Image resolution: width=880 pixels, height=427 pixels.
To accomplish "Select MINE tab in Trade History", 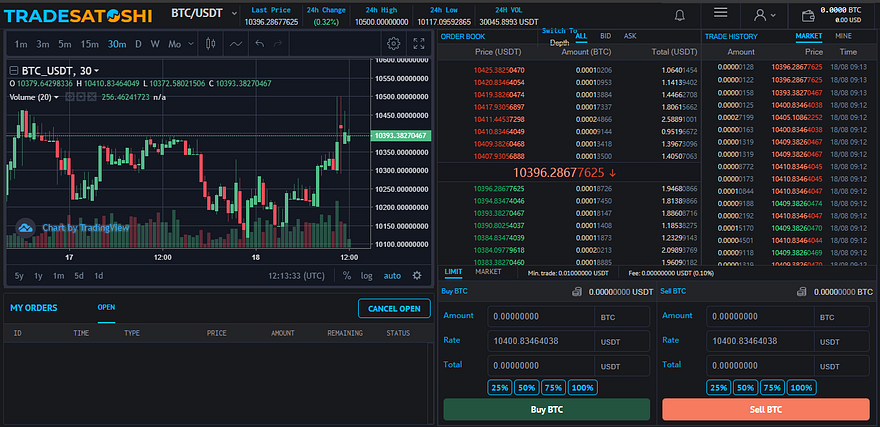I will coord(843,36).
